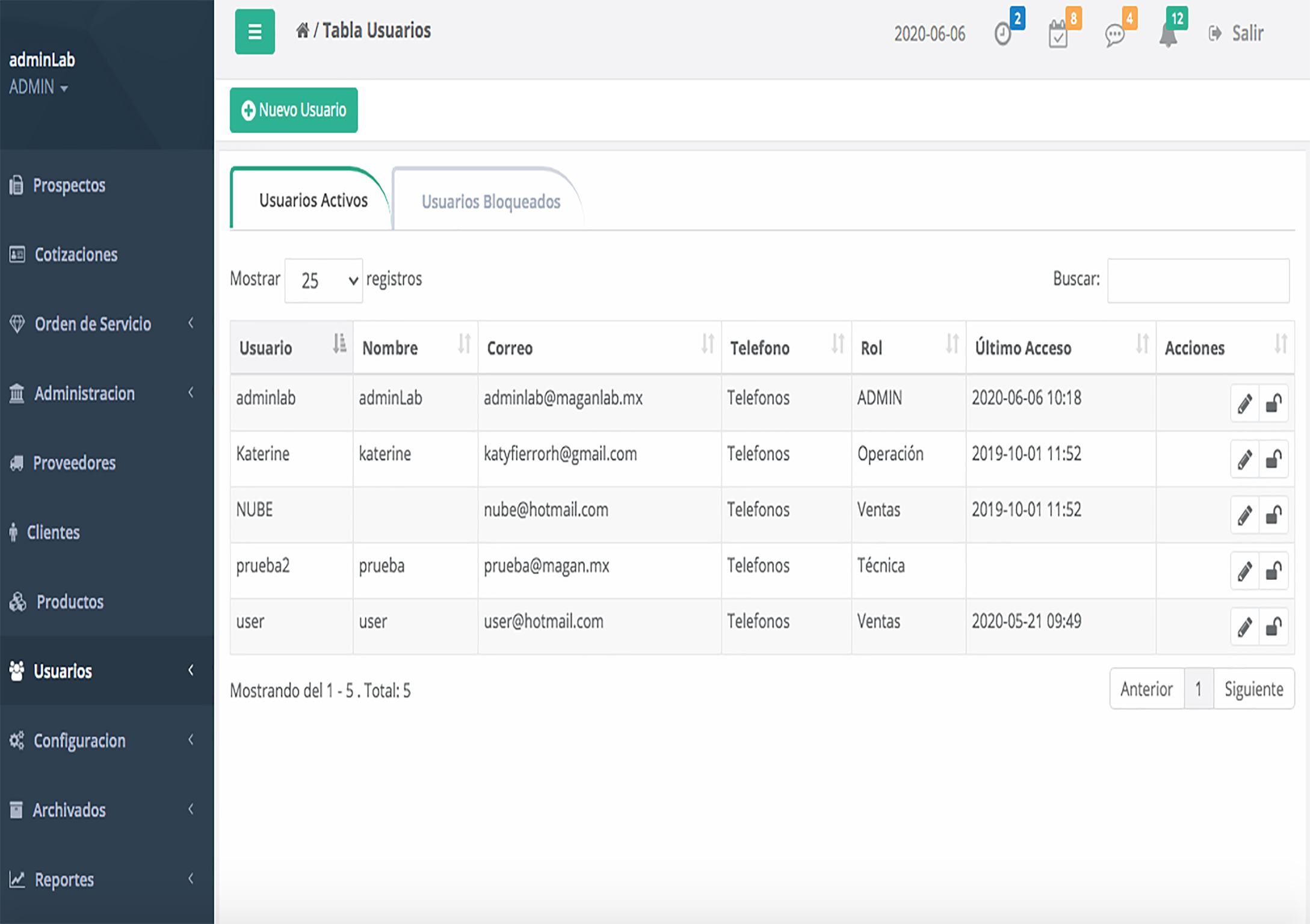Switch to Usuarios Activos tab
Image resolution: width=1310 pixels, height=924 pixels.
click(313, 200)
